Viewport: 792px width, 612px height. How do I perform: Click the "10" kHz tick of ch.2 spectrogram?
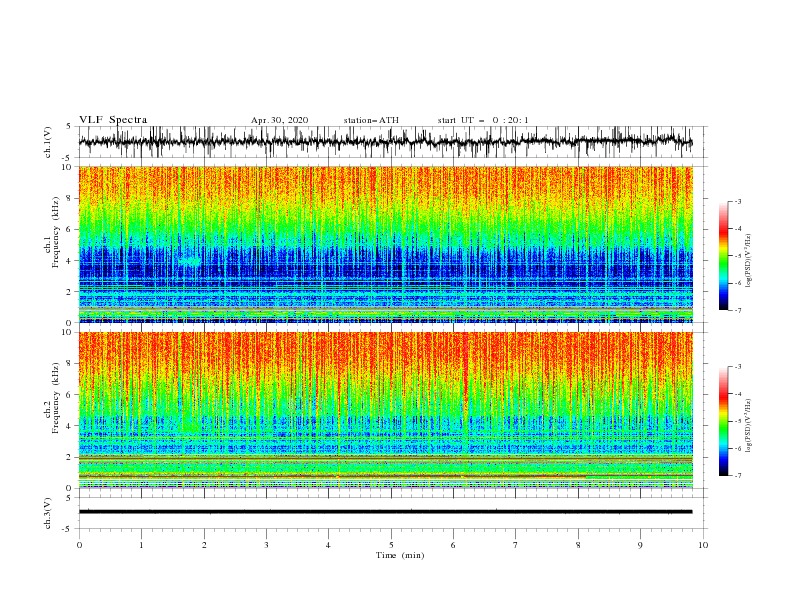pos(68,332)
